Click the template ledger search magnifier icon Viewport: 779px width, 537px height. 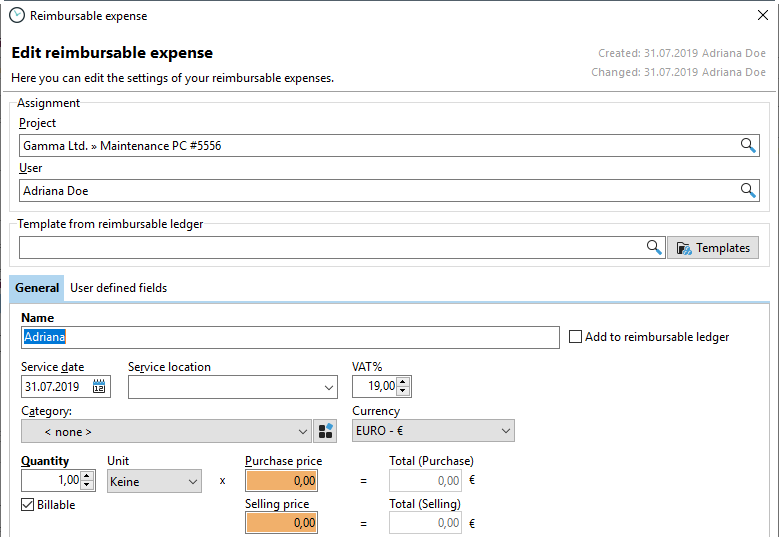(x=654, y=248)
